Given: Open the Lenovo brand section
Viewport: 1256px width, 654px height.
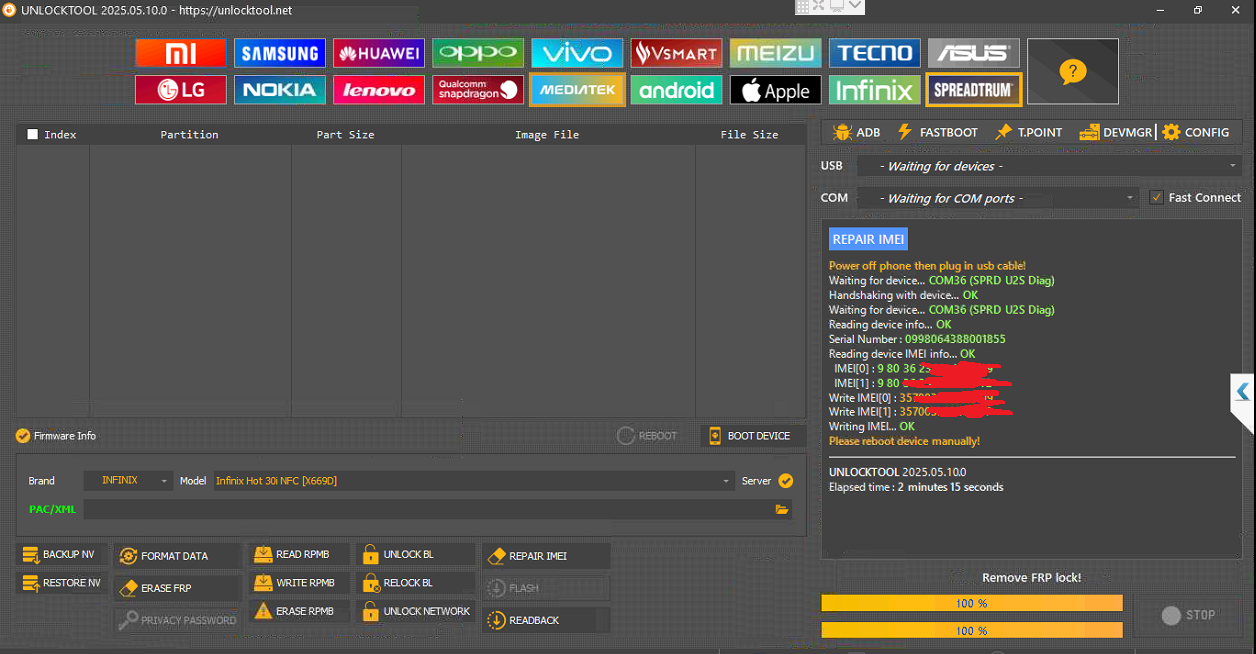Looking at the screenshot, I should click(379, 90).
